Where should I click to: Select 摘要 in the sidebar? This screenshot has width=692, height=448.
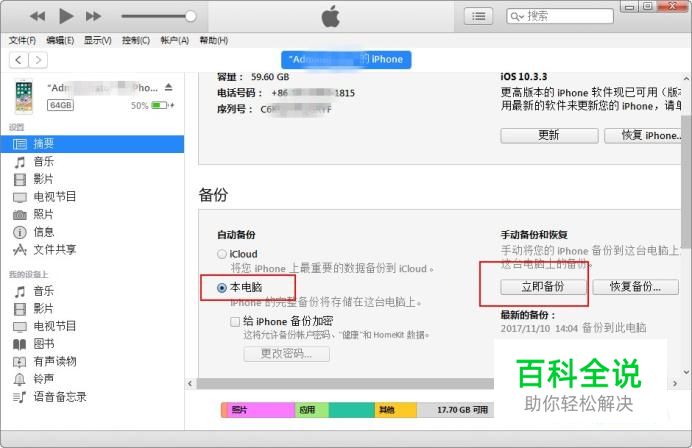click(92, 144)
